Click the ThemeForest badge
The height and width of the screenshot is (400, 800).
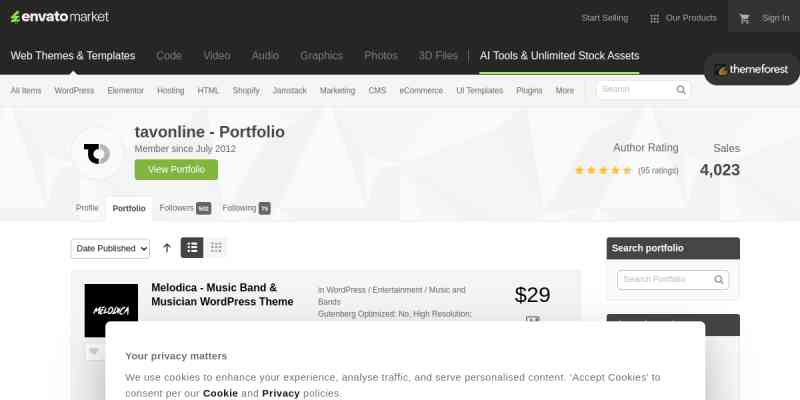tap(753, 70)
